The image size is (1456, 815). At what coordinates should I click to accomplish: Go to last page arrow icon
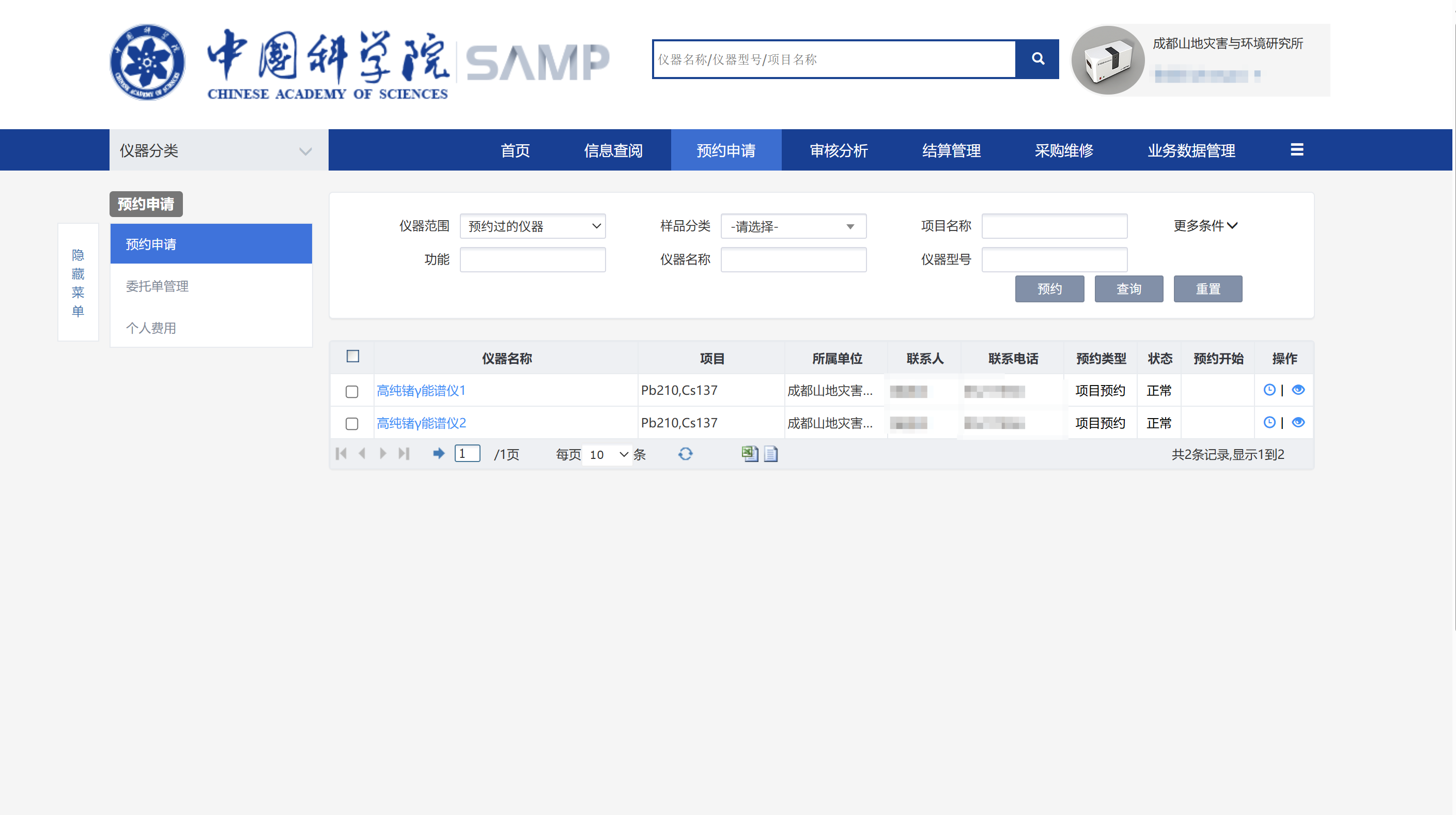[x=404, y=454]
